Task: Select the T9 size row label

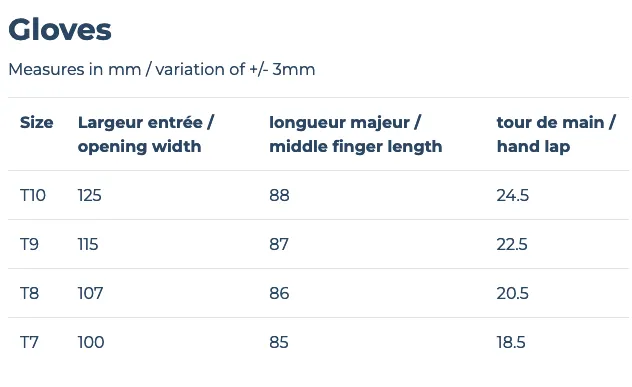Action: point(29,244)
